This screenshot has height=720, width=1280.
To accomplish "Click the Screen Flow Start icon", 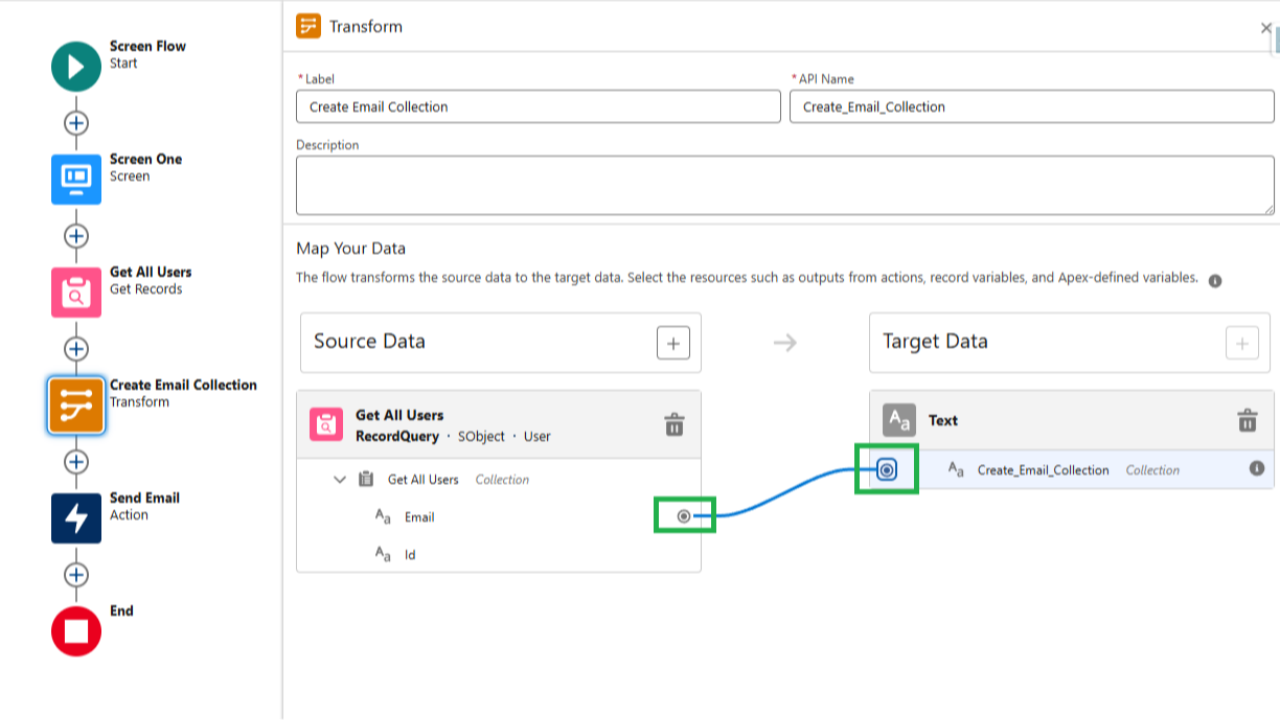I will [x=76, y=67].
